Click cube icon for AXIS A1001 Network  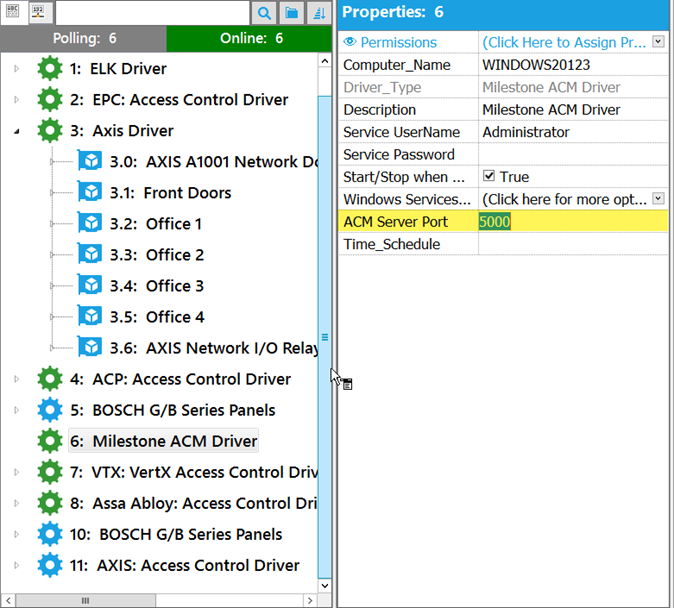click(x=90, y=161)
